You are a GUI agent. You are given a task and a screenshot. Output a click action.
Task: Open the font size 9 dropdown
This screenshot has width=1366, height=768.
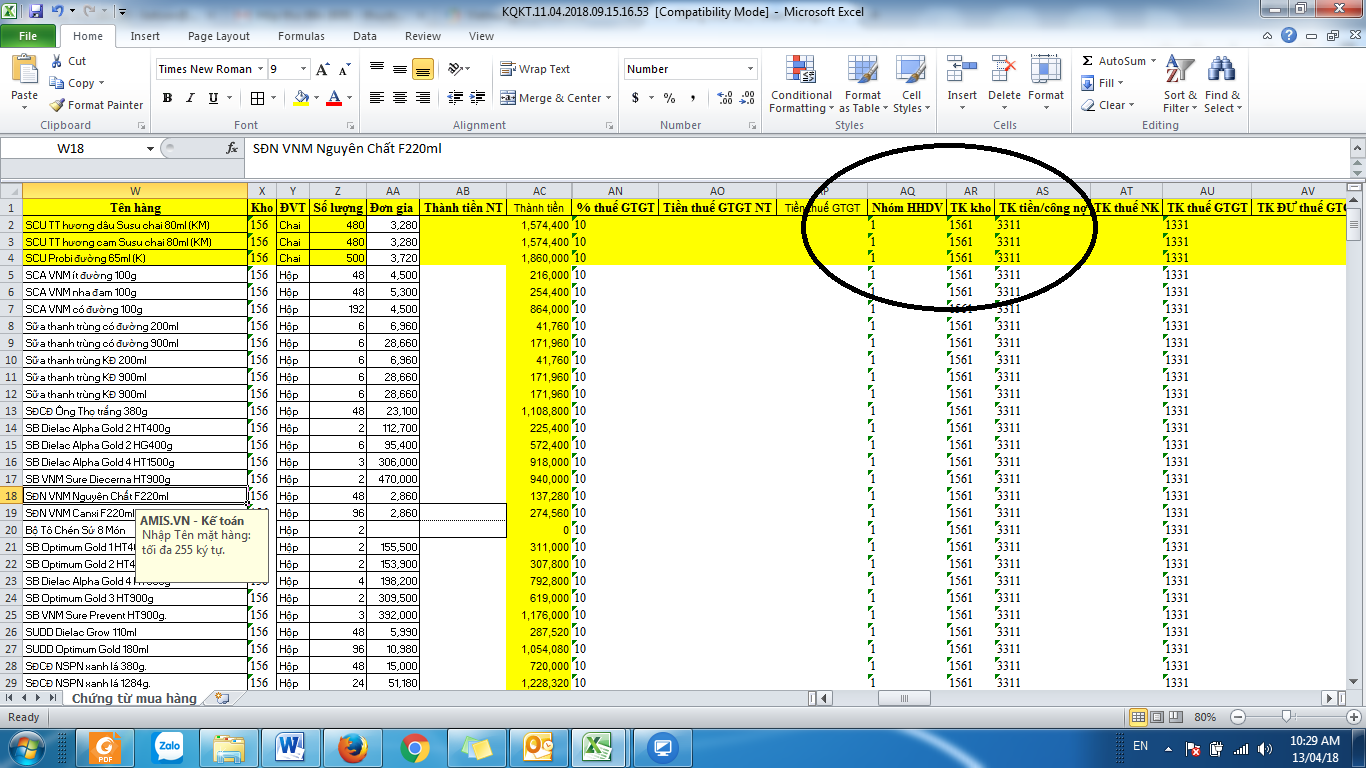pyautogui.click(x=303, y=69)
